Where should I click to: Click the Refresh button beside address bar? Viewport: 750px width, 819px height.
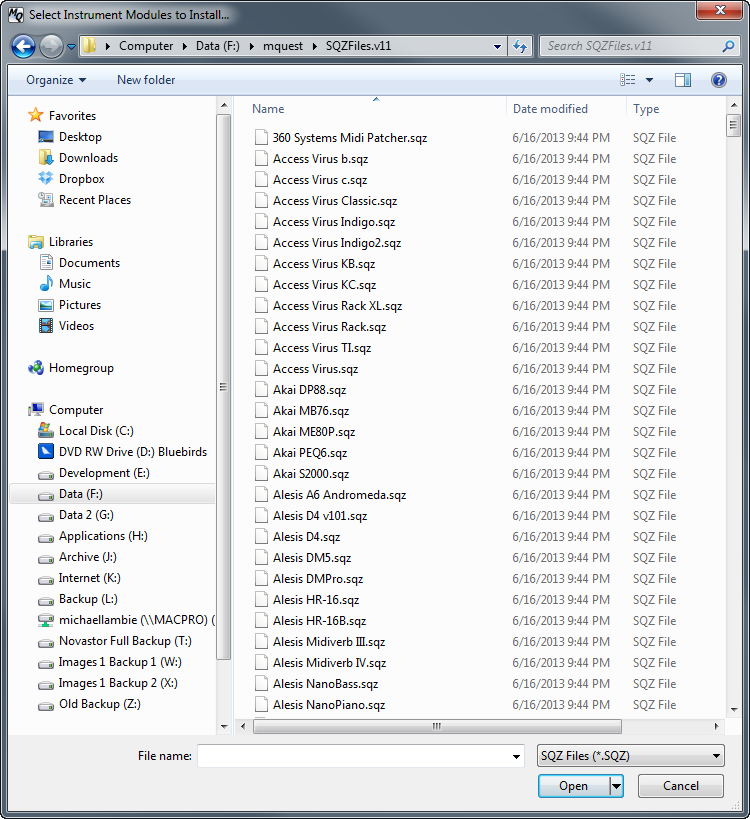(520, 46)
